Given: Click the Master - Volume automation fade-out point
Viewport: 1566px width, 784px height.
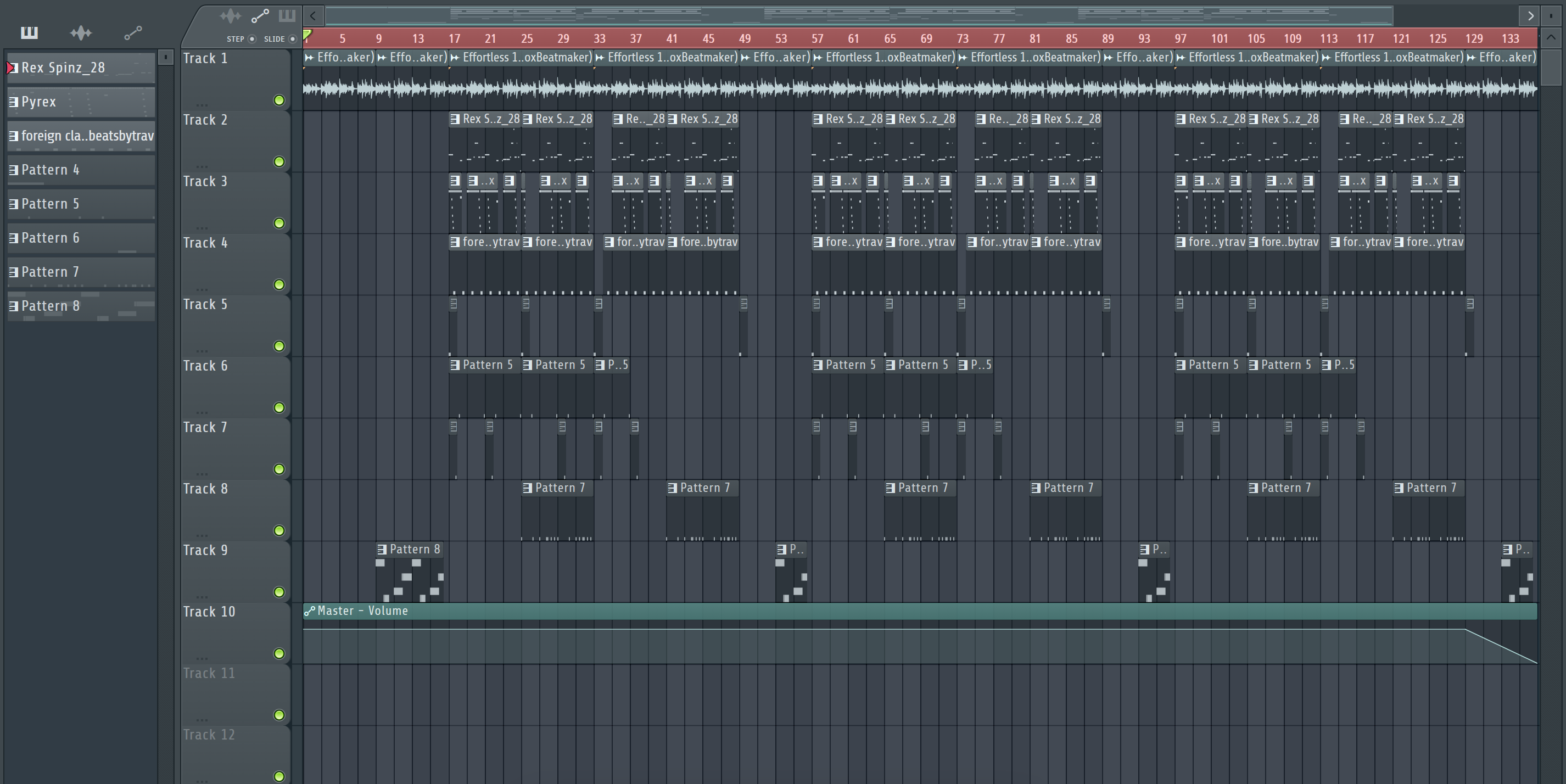Looking at the screenshot, I should click(x=1465, y=630).
